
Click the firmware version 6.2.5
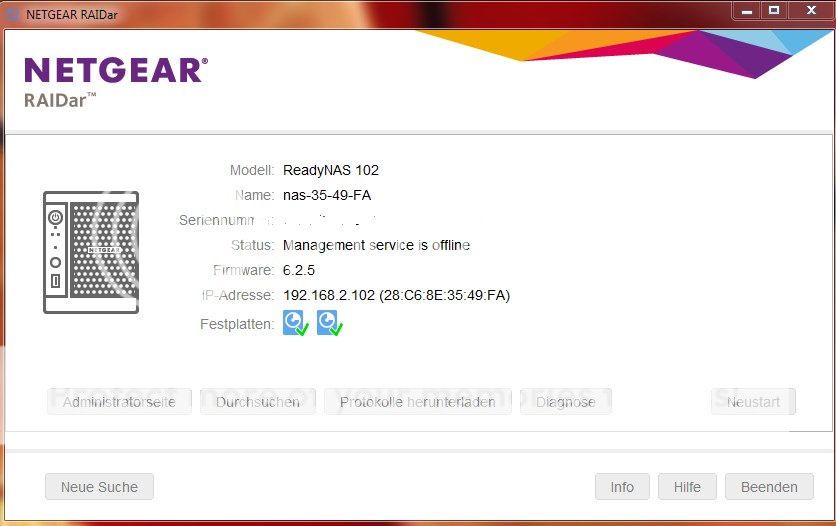click(299, 270)
